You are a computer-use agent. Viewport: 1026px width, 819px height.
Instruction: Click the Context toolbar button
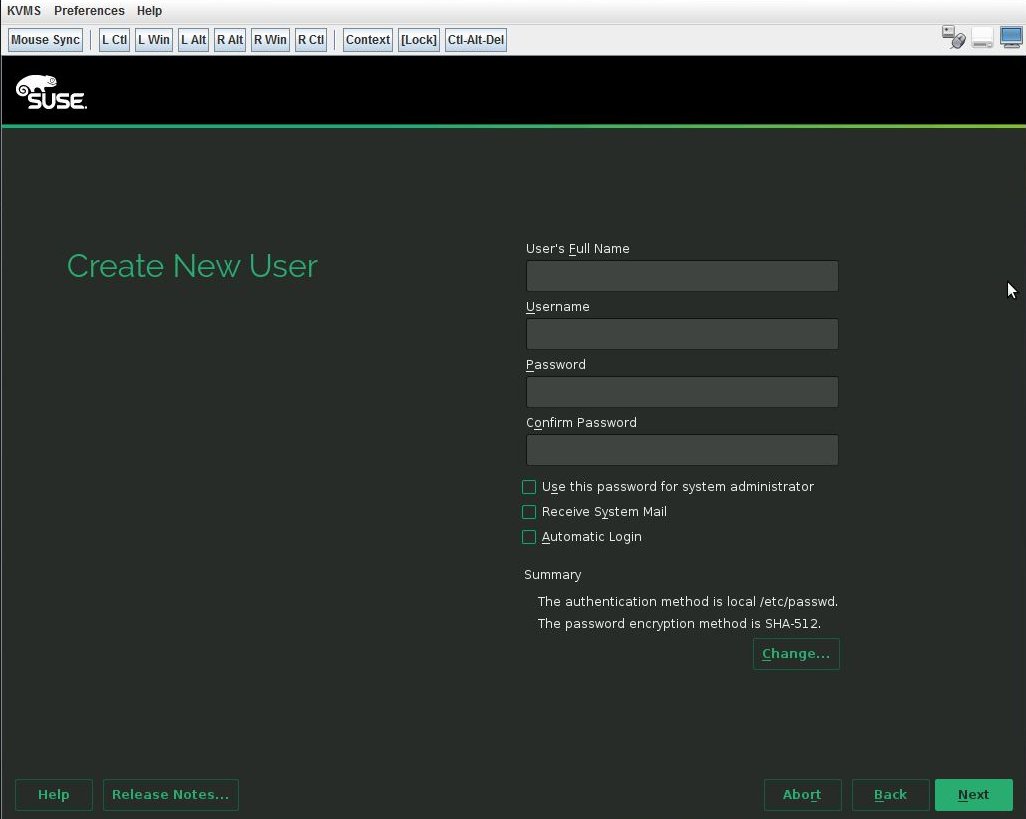367,39
